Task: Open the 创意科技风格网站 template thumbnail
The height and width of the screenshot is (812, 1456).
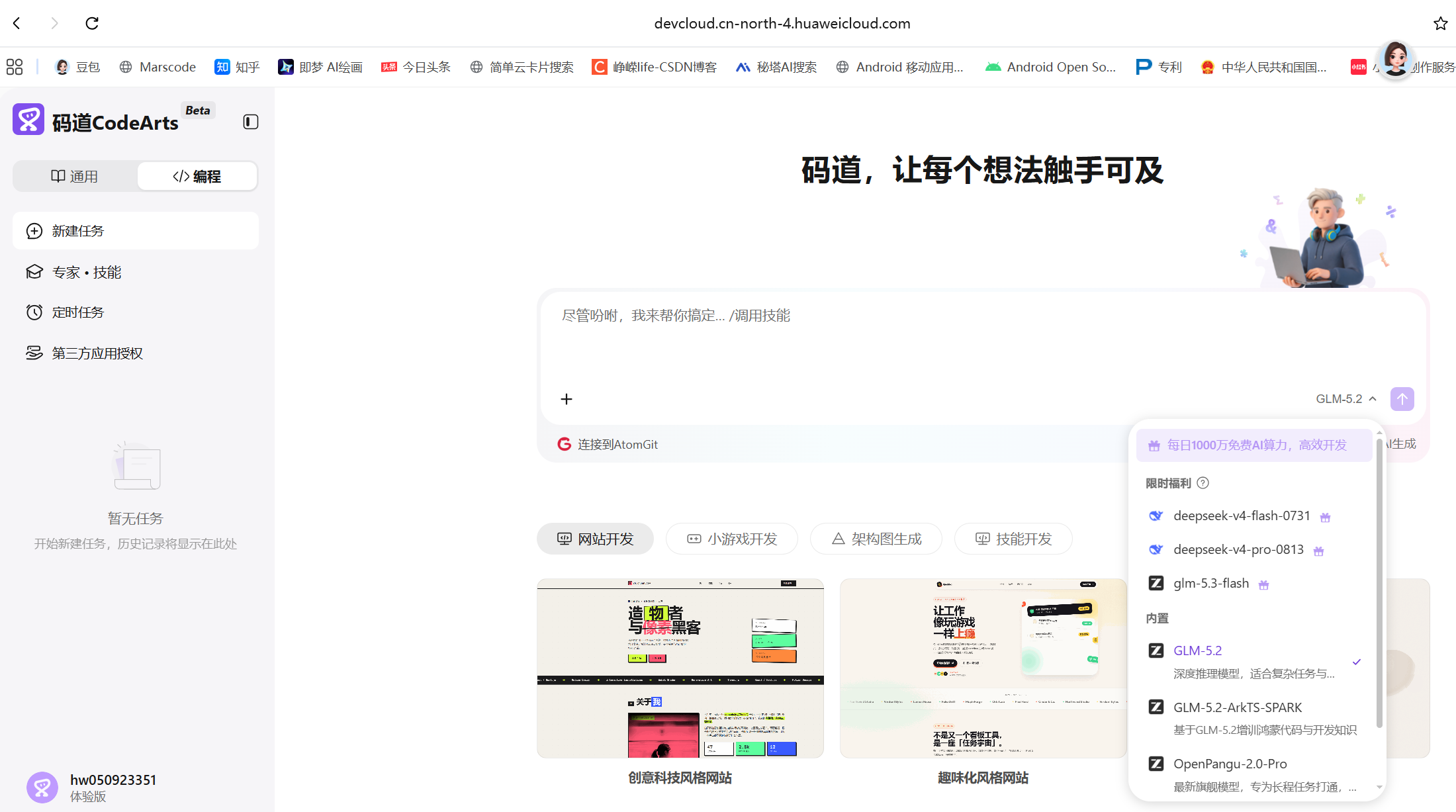Action: (680, 668)
